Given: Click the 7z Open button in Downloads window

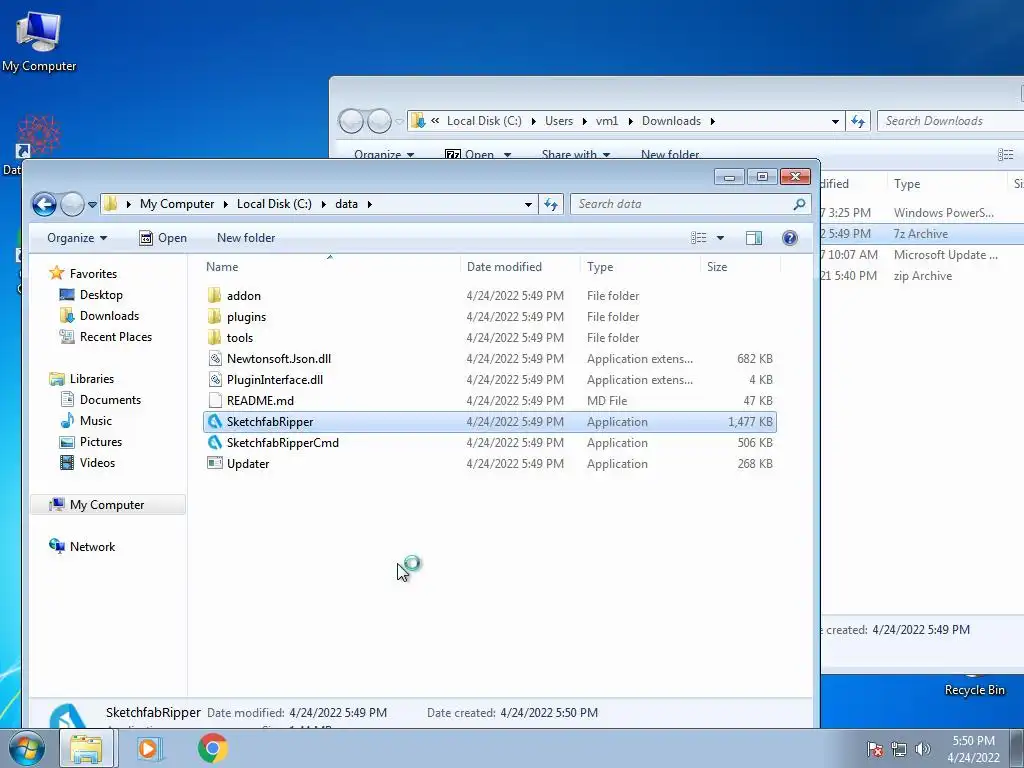Looking at the screenshot, I should [477, 154].
